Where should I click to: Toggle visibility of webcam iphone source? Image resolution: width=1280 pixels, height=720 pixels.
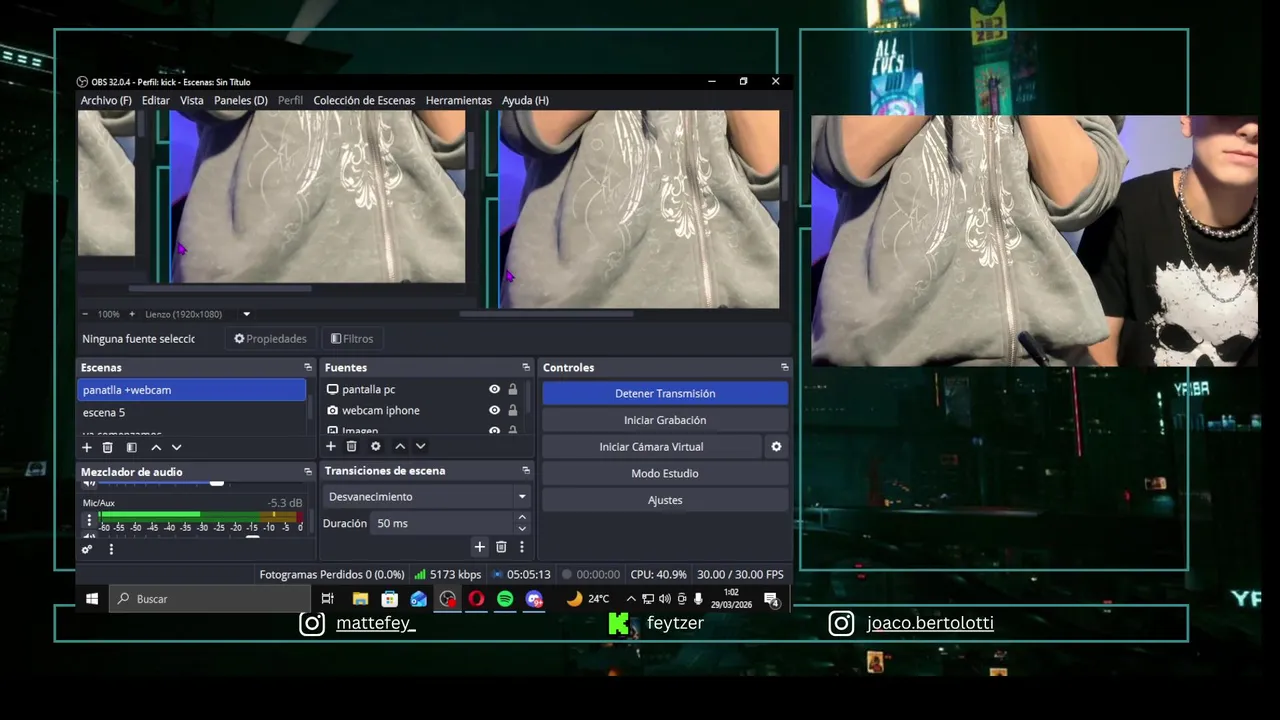click(494, 410)
